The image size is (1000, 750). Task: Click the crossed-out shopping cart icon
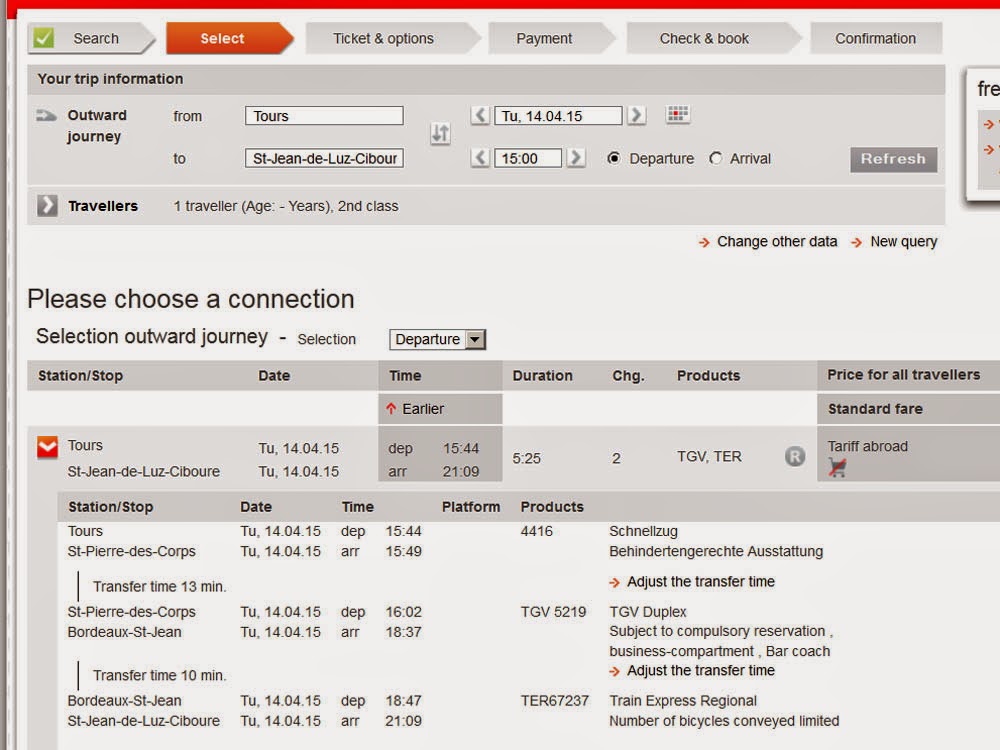click(837, 467)
